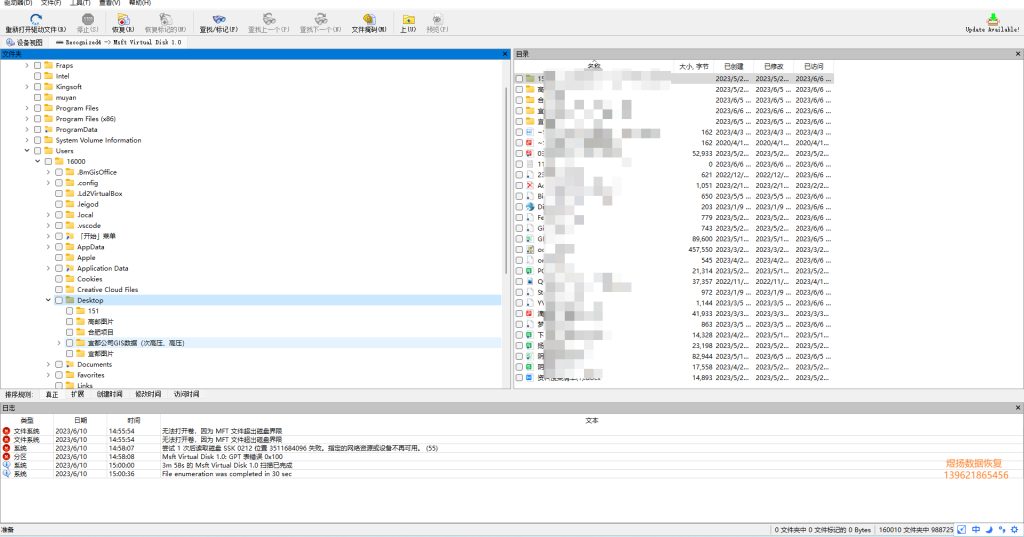Click the 重新打开驱动文件 reopen drive icon
Viewport: 1024px width, 537px height.
pyautogui.click(x=36, y=19)
